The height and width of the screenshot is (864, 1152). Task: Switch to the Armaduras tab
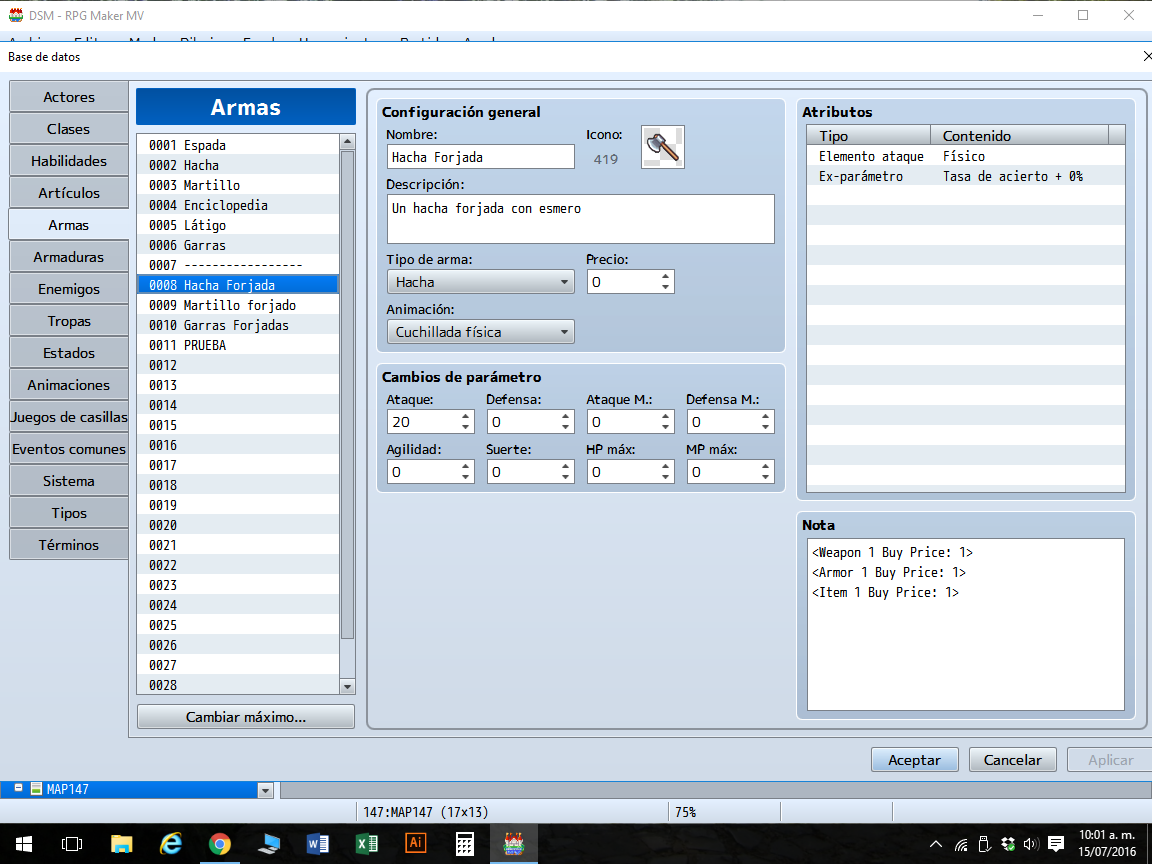pyautogui.click(x=68, y=257)
